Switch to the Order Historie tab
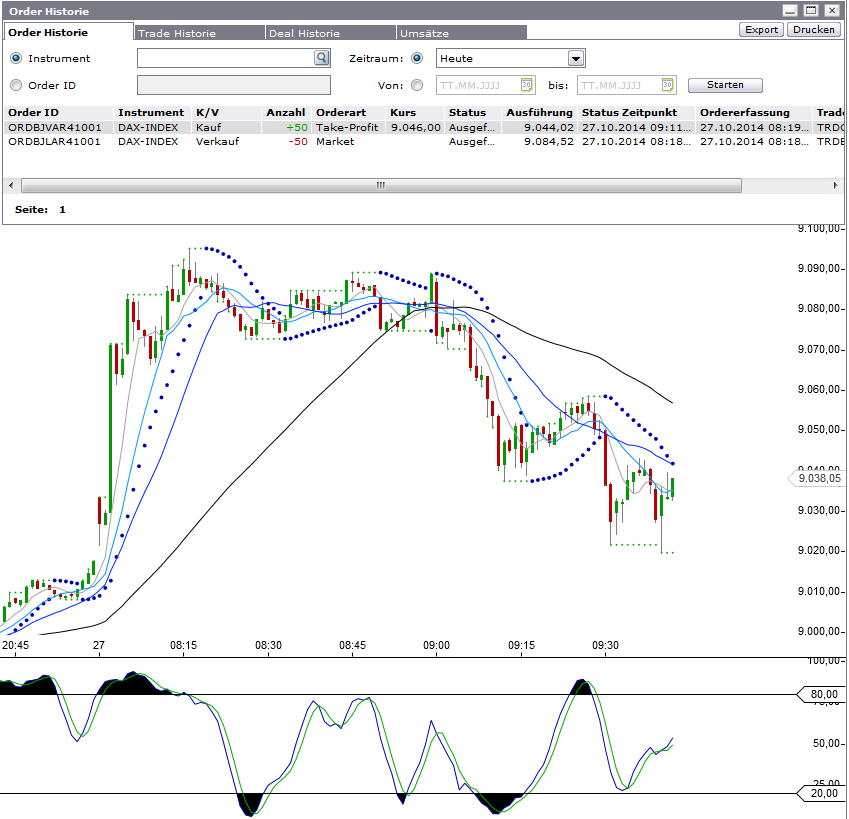The width and height of the screenshot is (849, 819). 68,32
